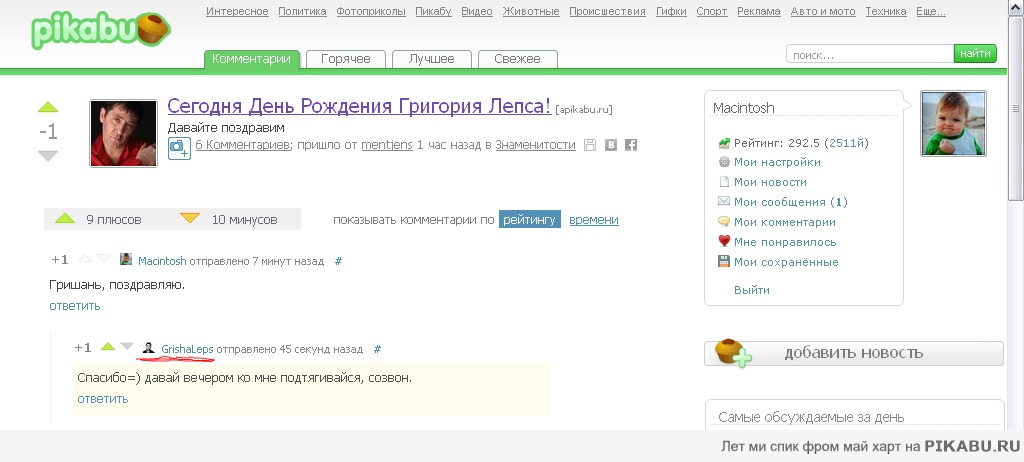Open the Pikabu logo home link
The height and width of the screenshot is (462, 1024).
[x=101, y=30]
